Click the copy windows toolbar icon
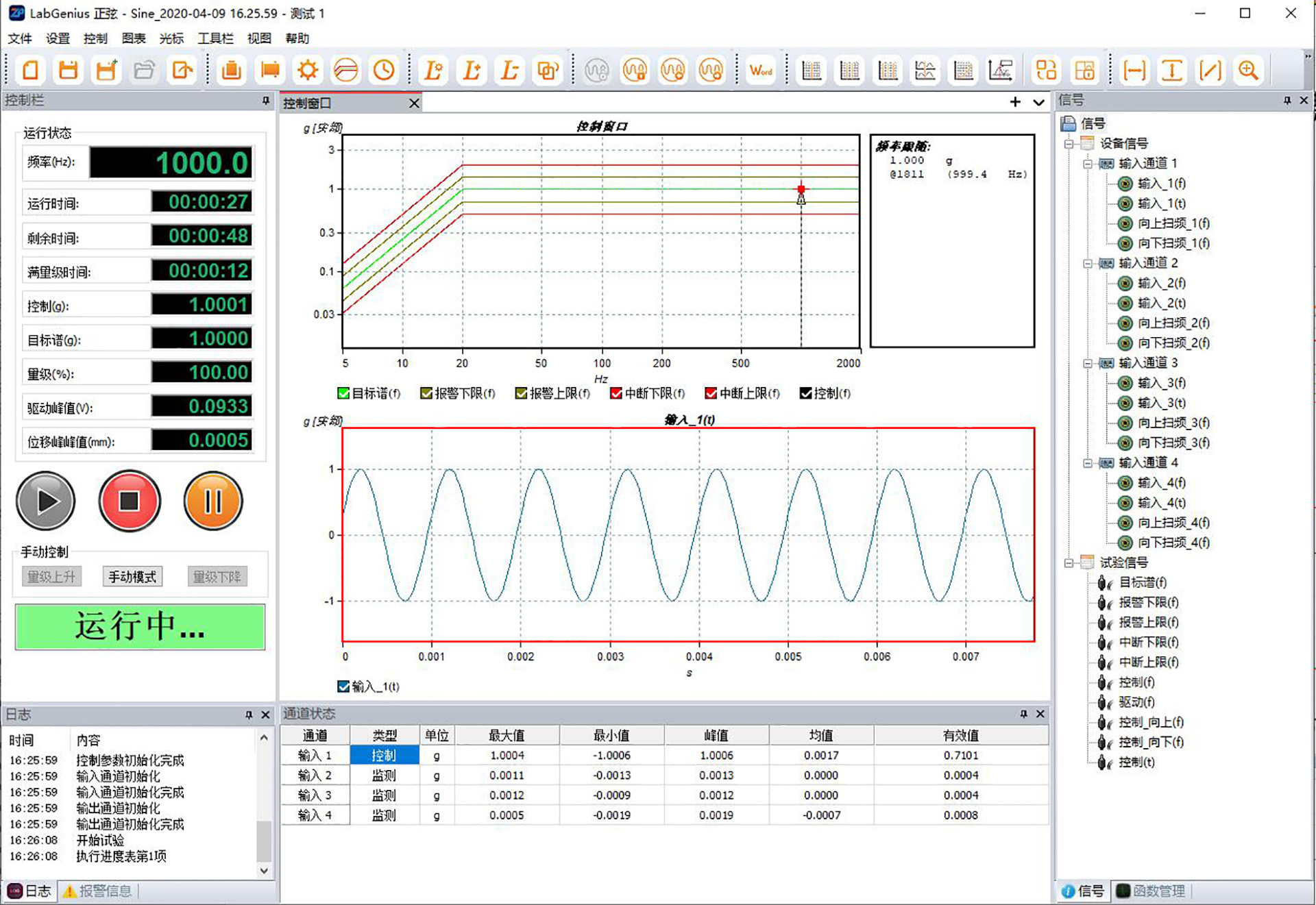This screenshot has width=1316, height=905. pyautogui.click(x=548, y=70)
